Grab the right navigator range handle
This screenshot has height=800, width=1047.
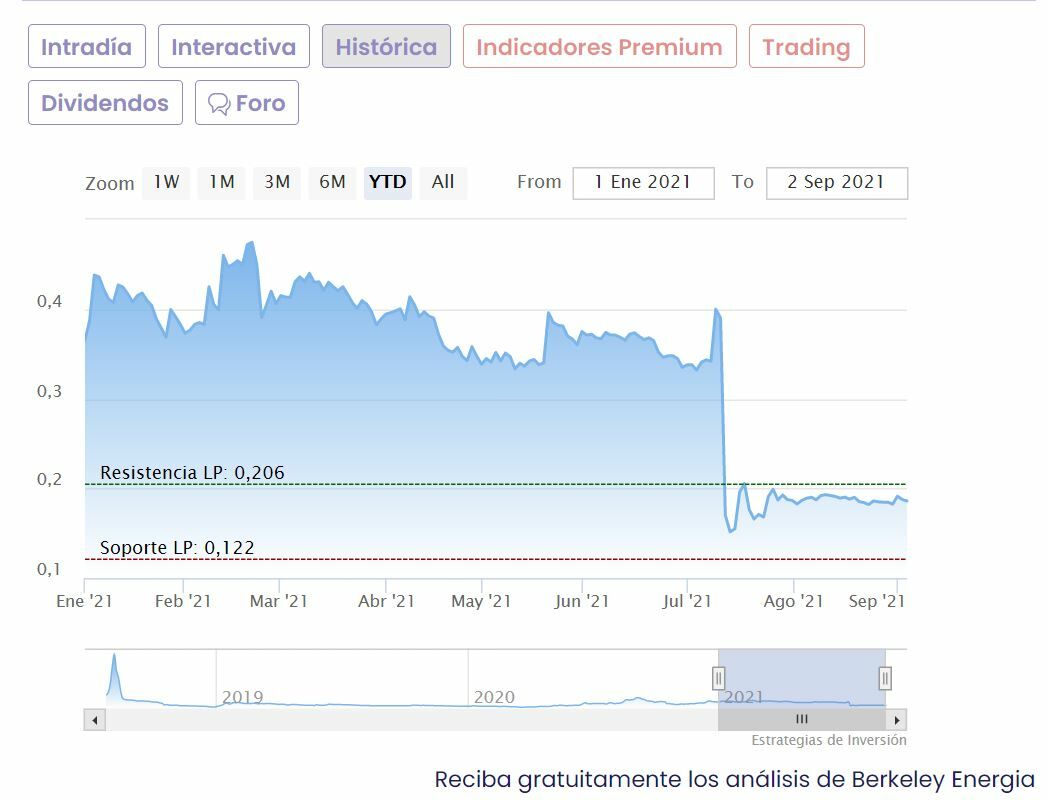(x=885, y=678)
